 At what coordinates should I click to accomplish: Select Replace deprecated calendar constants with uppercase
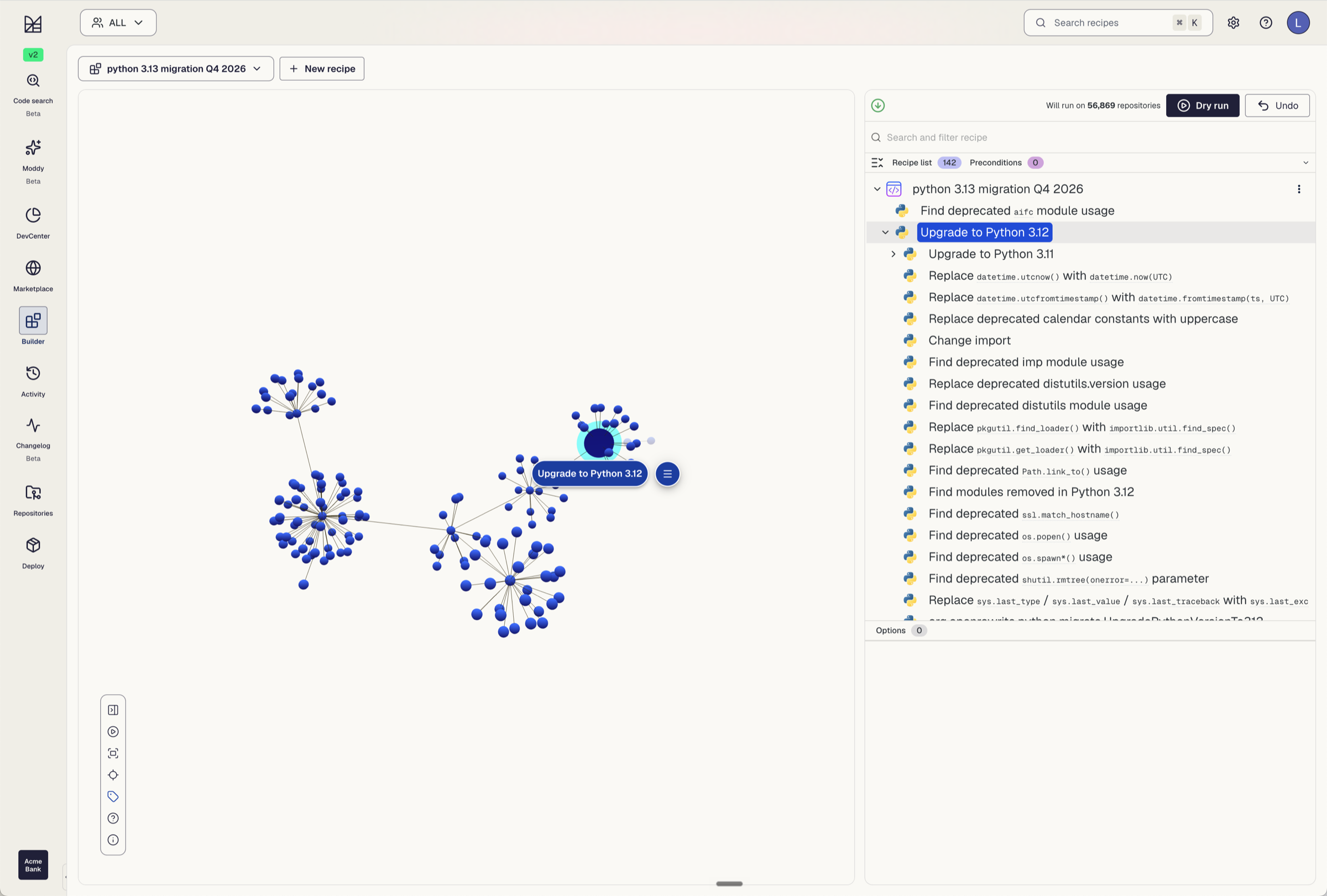coord(1083,319)
